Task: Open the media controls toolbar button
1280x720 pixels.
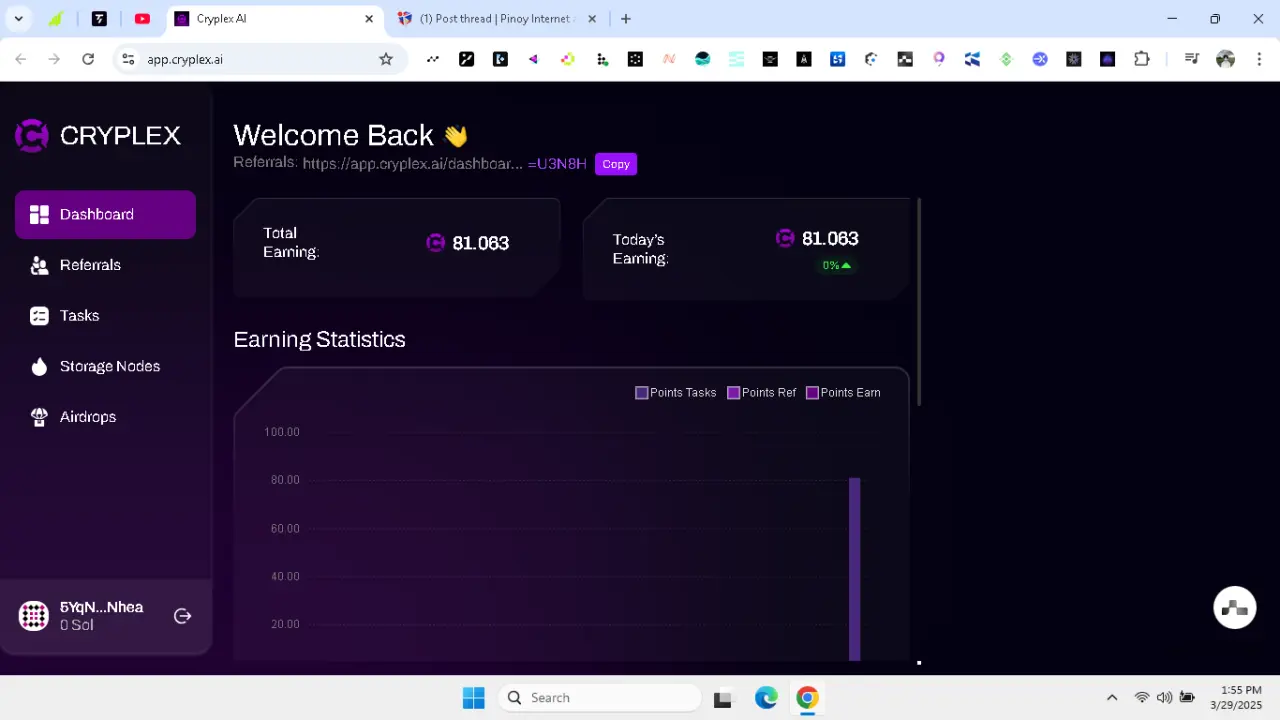Action: pos(1191,59)
